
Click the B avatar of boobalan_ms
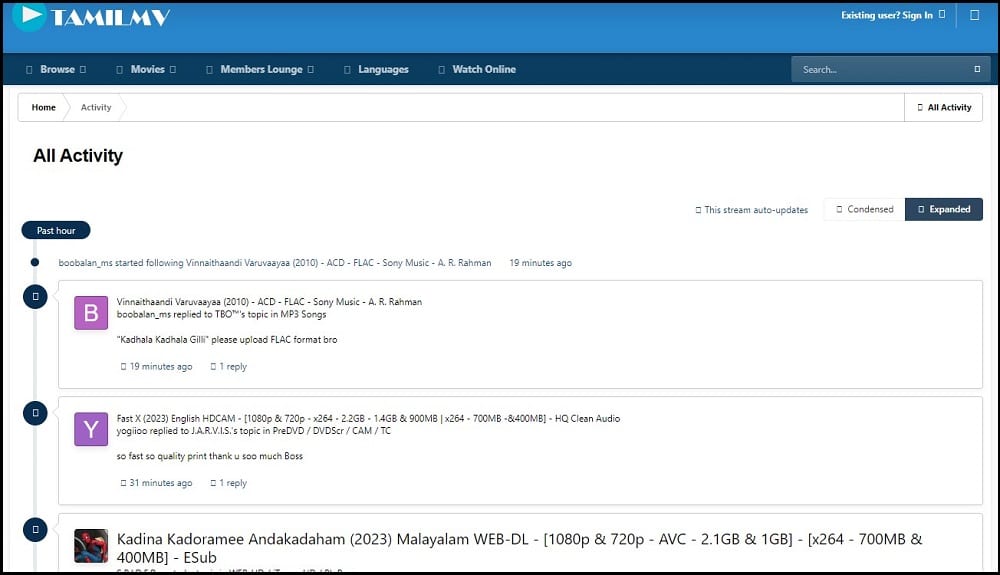click(x=91, y=313)
